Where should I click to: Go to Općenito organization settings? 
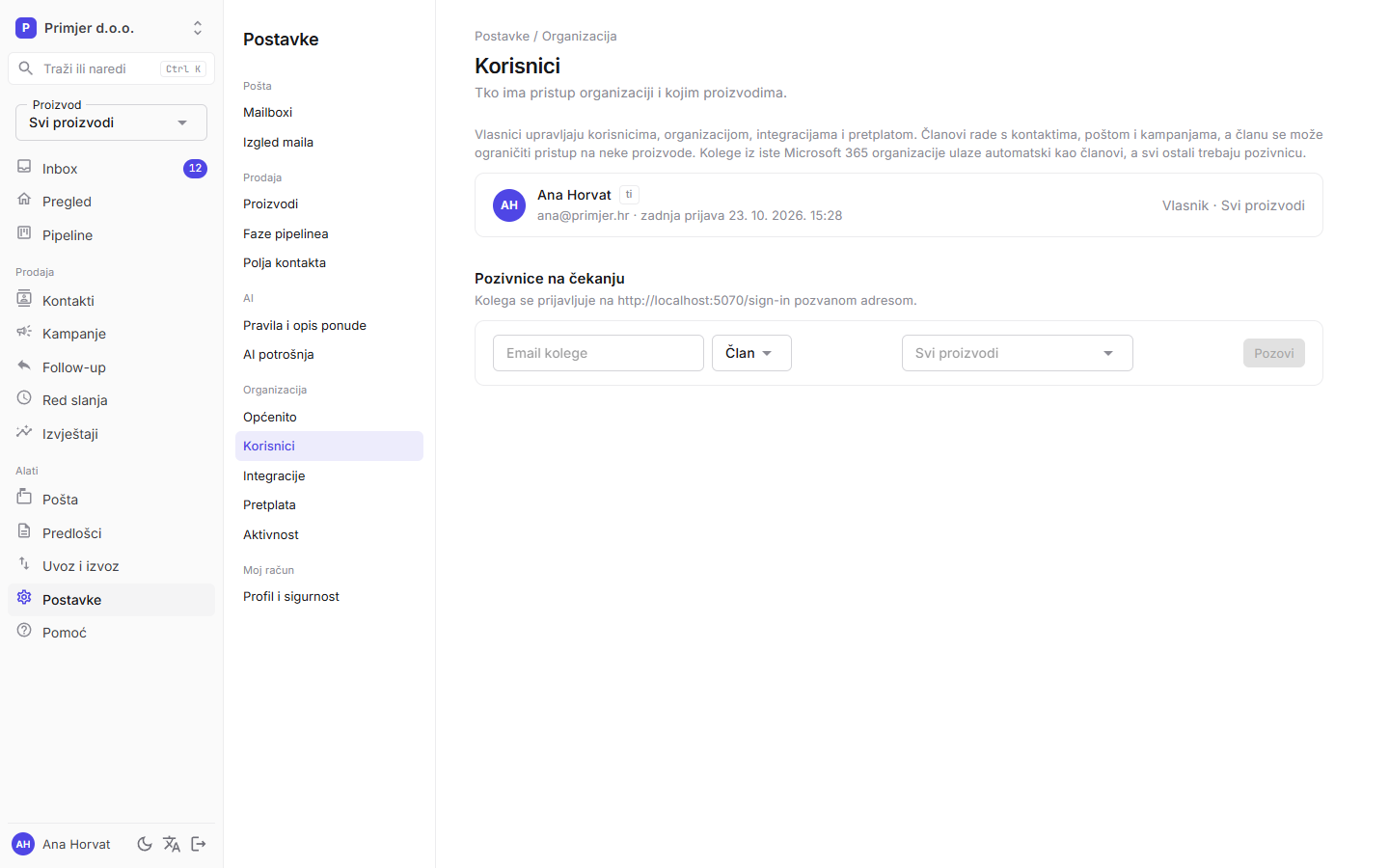click(329, 417)
